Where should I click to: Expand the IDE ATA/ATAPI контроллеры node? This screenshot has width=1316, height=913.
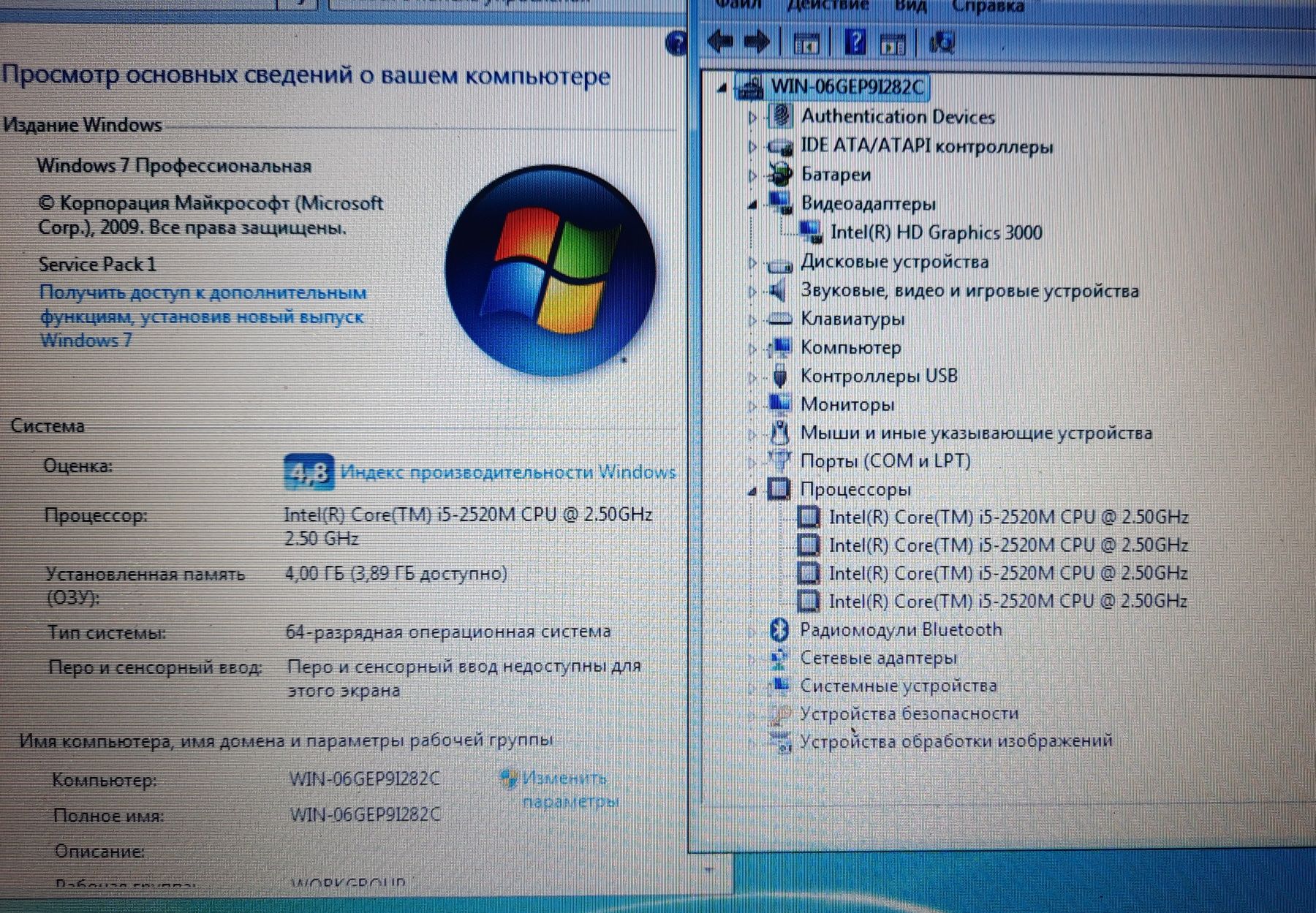click(x=752, y=146)
